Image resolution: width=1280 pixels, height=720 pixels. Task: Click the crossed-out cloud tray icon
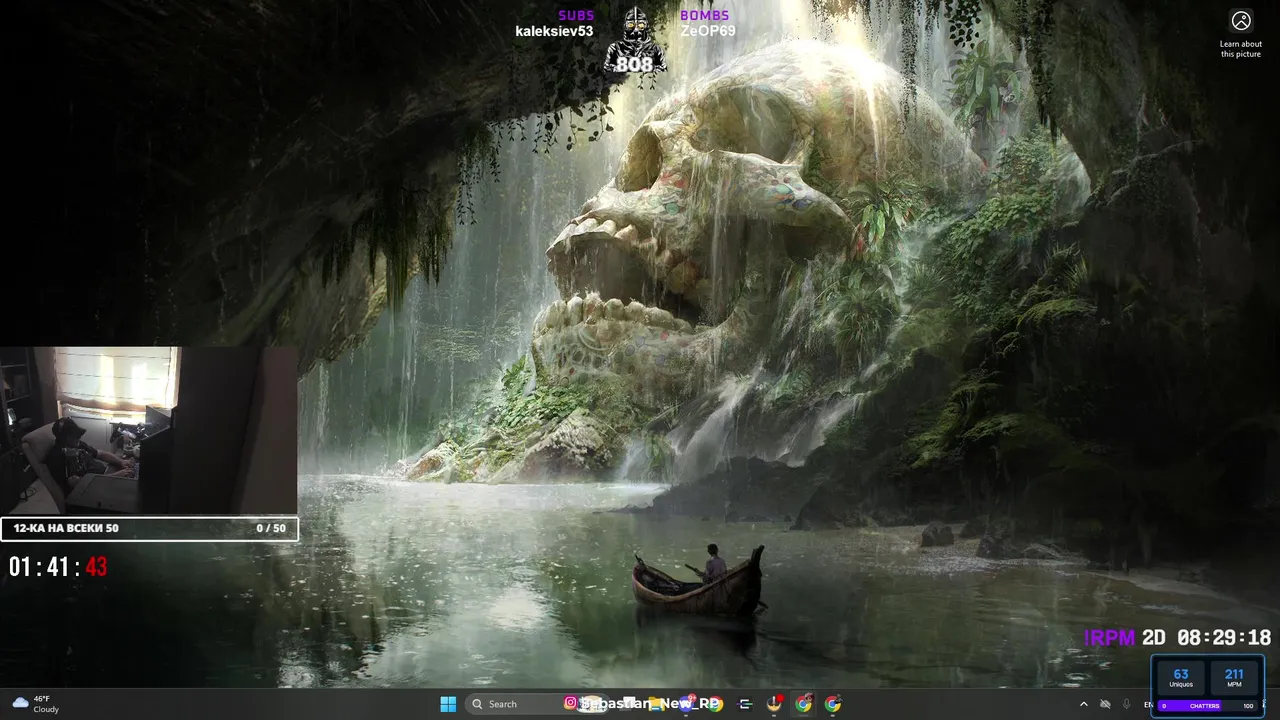point(1105,704)
